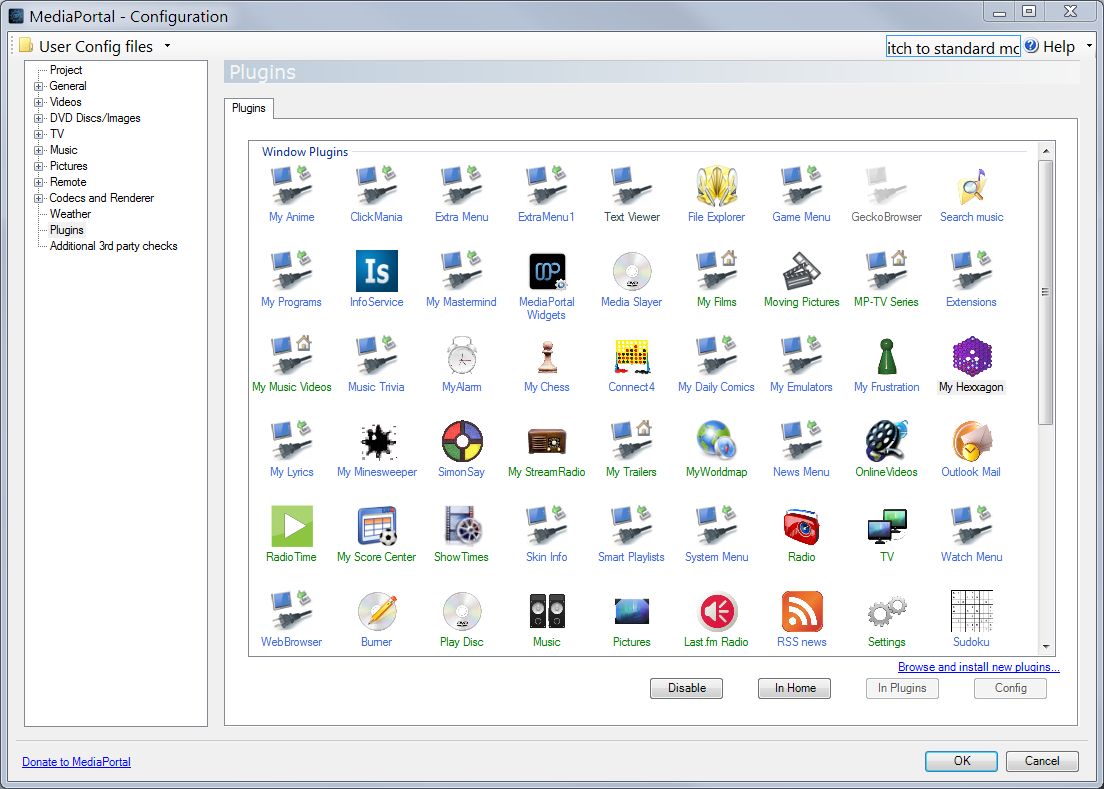Screen dimensions: 1104x789
Task: Click the plugin list scrollbar up arrow
Action: coord(1046,151)
